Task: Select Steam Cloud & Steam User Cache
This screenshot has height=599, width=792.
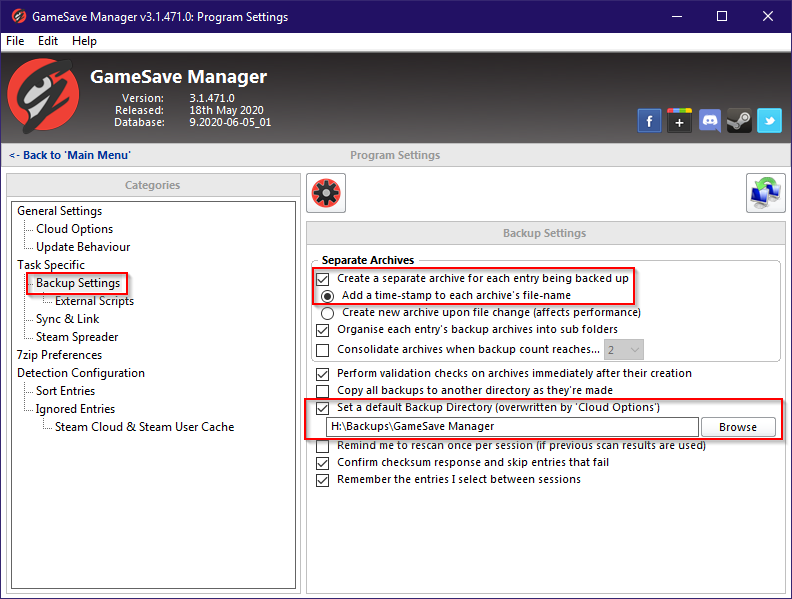Action: click(x=144, y=427)
